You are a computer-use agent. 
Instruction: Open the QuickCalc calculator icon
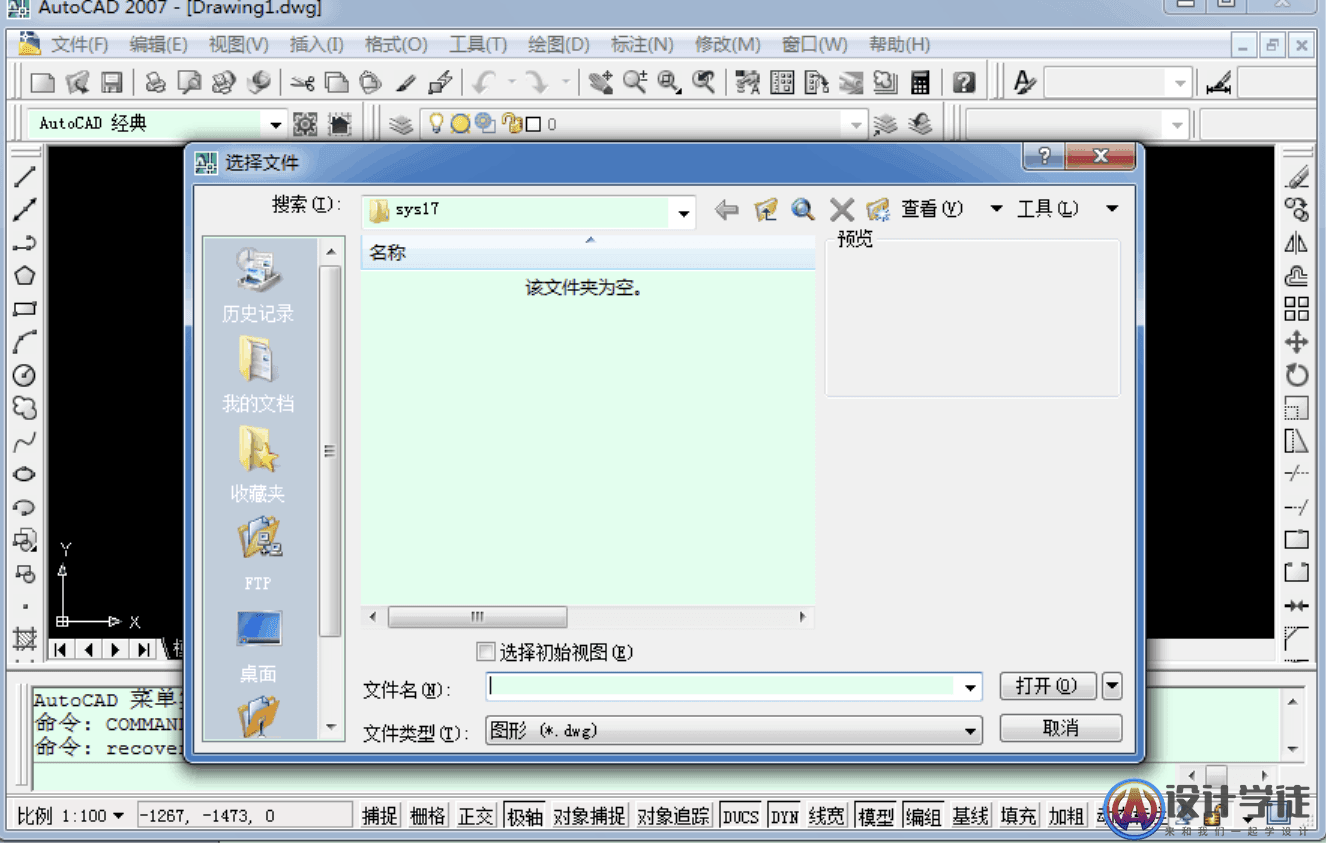[921, 82]
